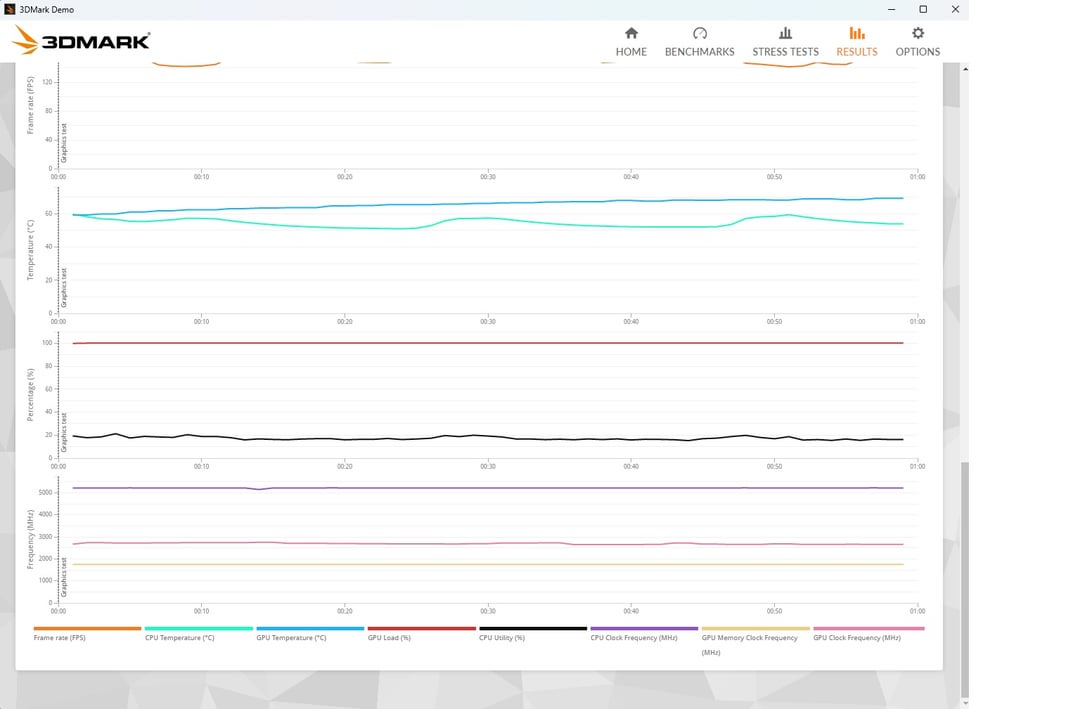The image size is (1080, 709).
Task: Select the Stress Tests bar chart icon
Action: click(785, 33)
